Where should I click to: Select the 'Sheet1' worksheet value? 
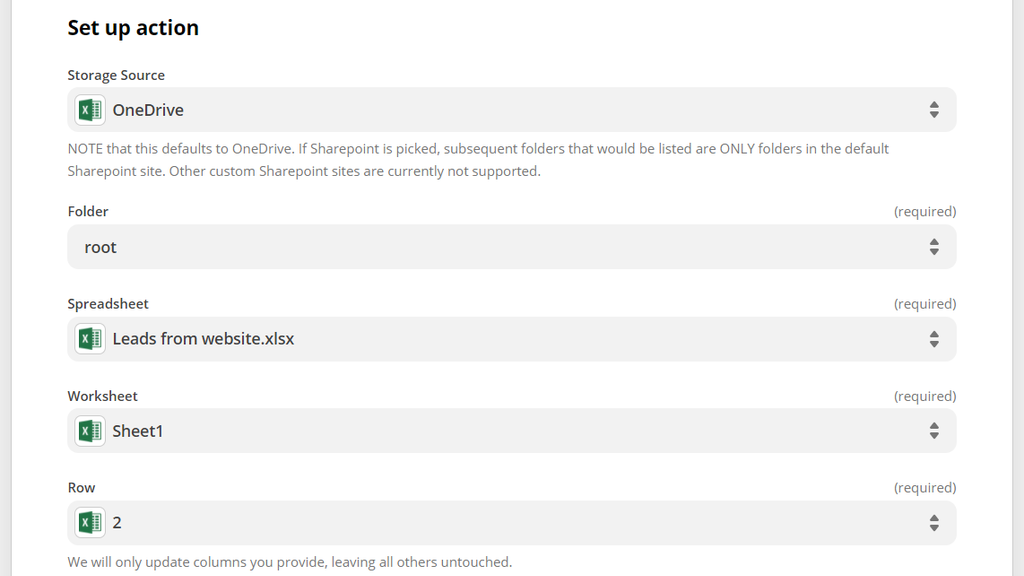pos(138,431)
